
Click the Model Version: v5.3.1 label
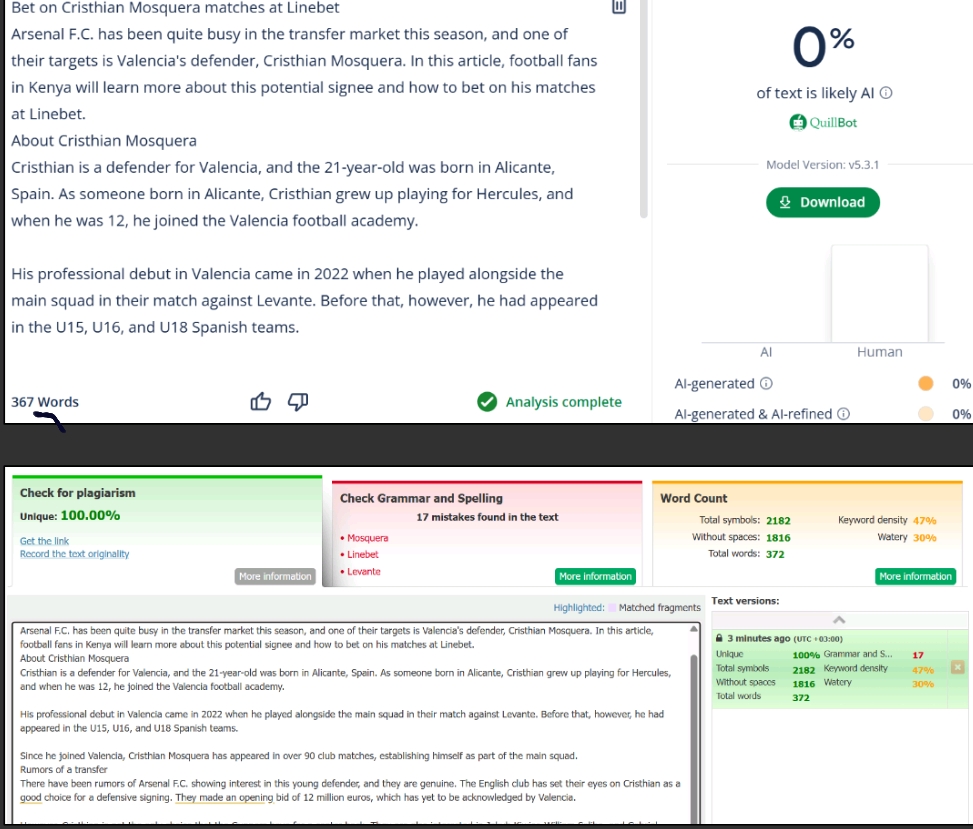coord(822,165)
